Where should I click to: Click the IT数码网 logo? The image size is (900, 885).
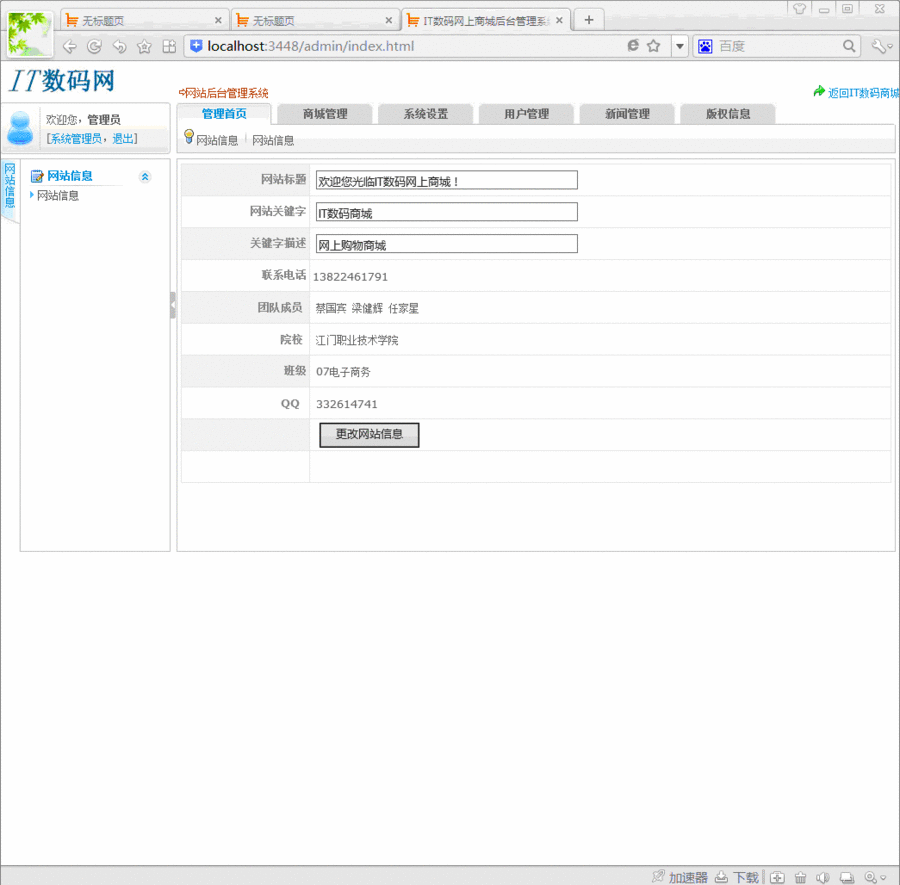tap(62, 80)
